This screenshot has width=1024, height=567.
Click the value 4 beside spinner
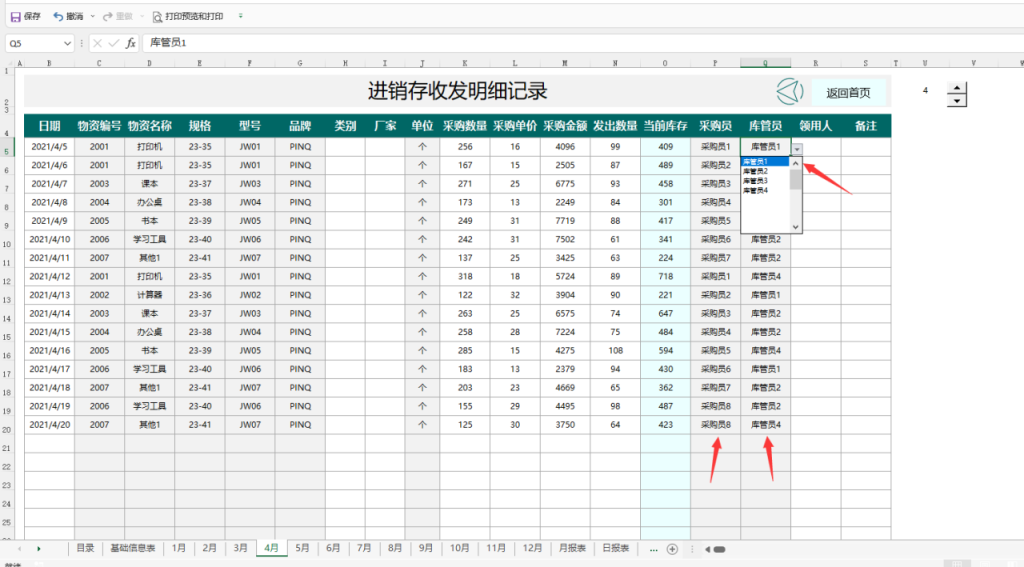[x=925, y=91]
